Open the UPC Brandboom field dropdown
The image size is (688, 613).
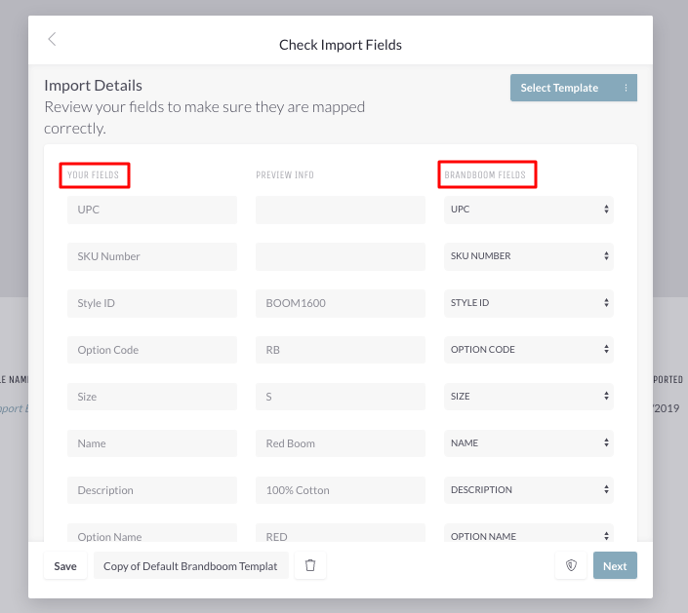point(528,209)
